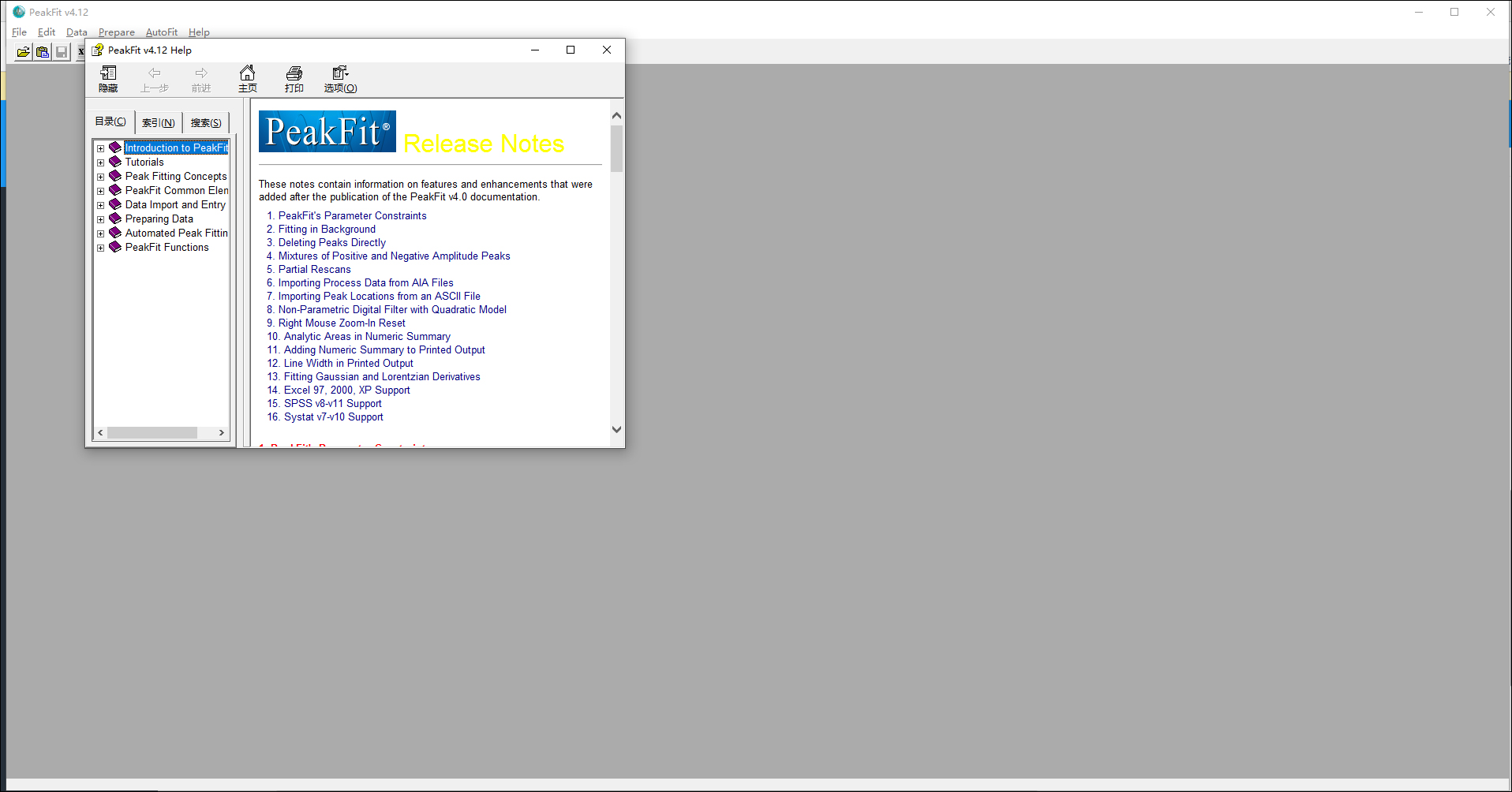1512x792 pixels.
Task: Open the SPSS v8-v11 Support link
Action: pyautogui.click(x=333, y=403)
